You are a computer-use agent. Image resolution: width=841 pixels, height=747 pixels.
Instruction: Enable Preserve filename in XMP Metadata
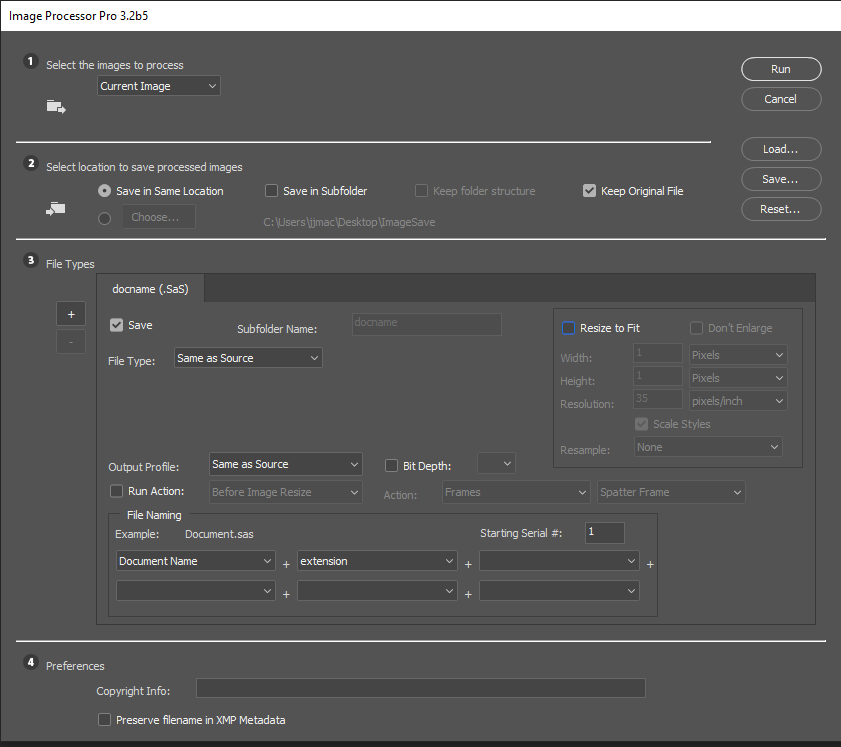click(x=104, y=719)
